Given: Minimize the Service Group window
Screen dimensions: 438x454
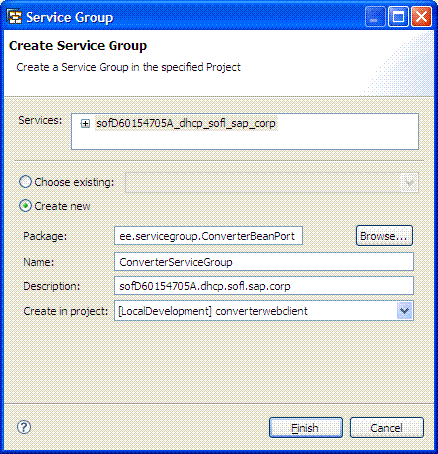Looking at the screenshot, I should (375, 17).
